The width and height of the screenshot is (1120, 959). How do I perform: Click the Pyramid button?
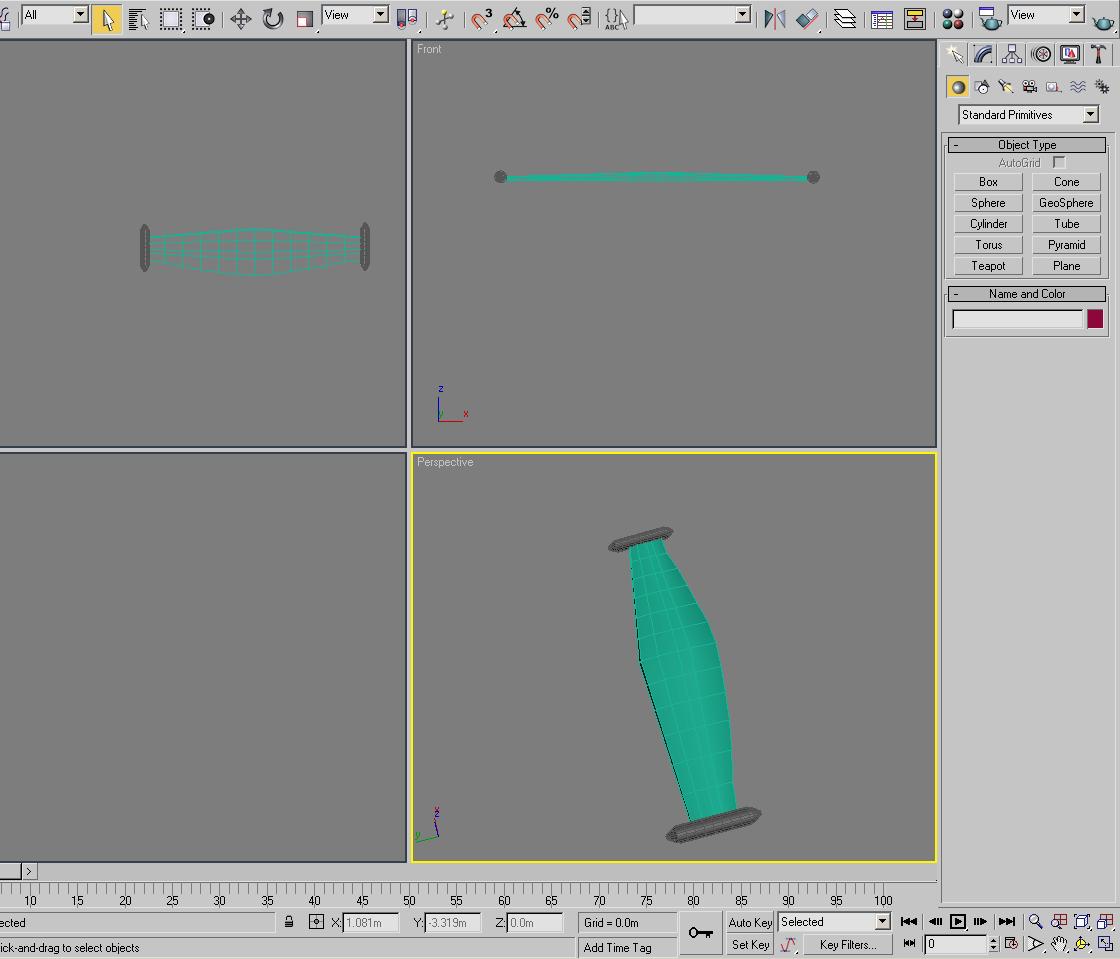click(x=1066, y=245)
